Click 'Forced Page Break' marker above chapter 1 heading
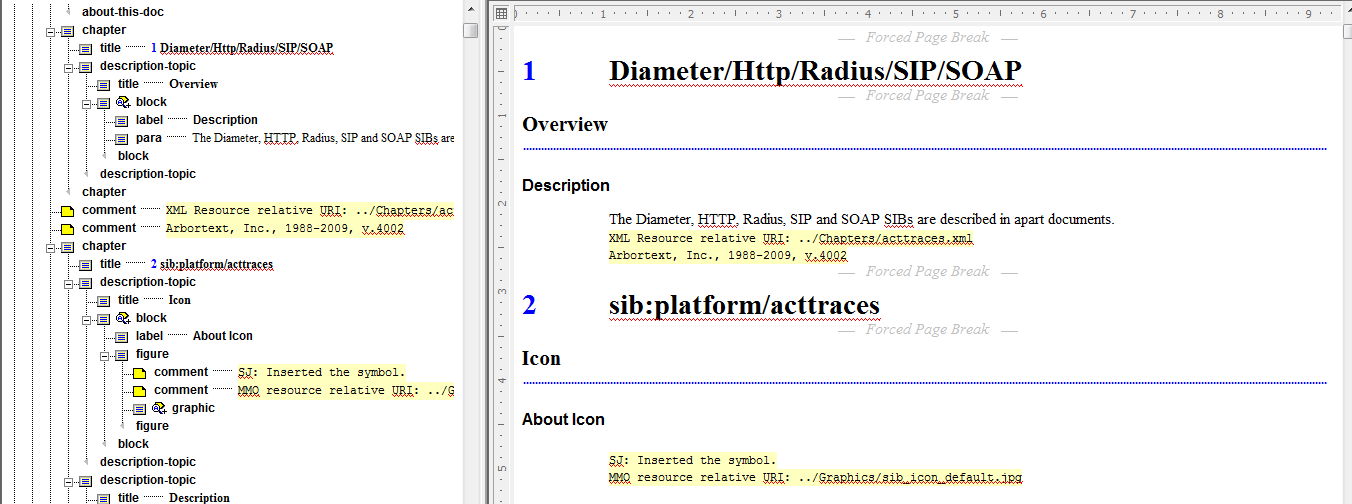Viewport: 1352px width, 504px height. 927,37
